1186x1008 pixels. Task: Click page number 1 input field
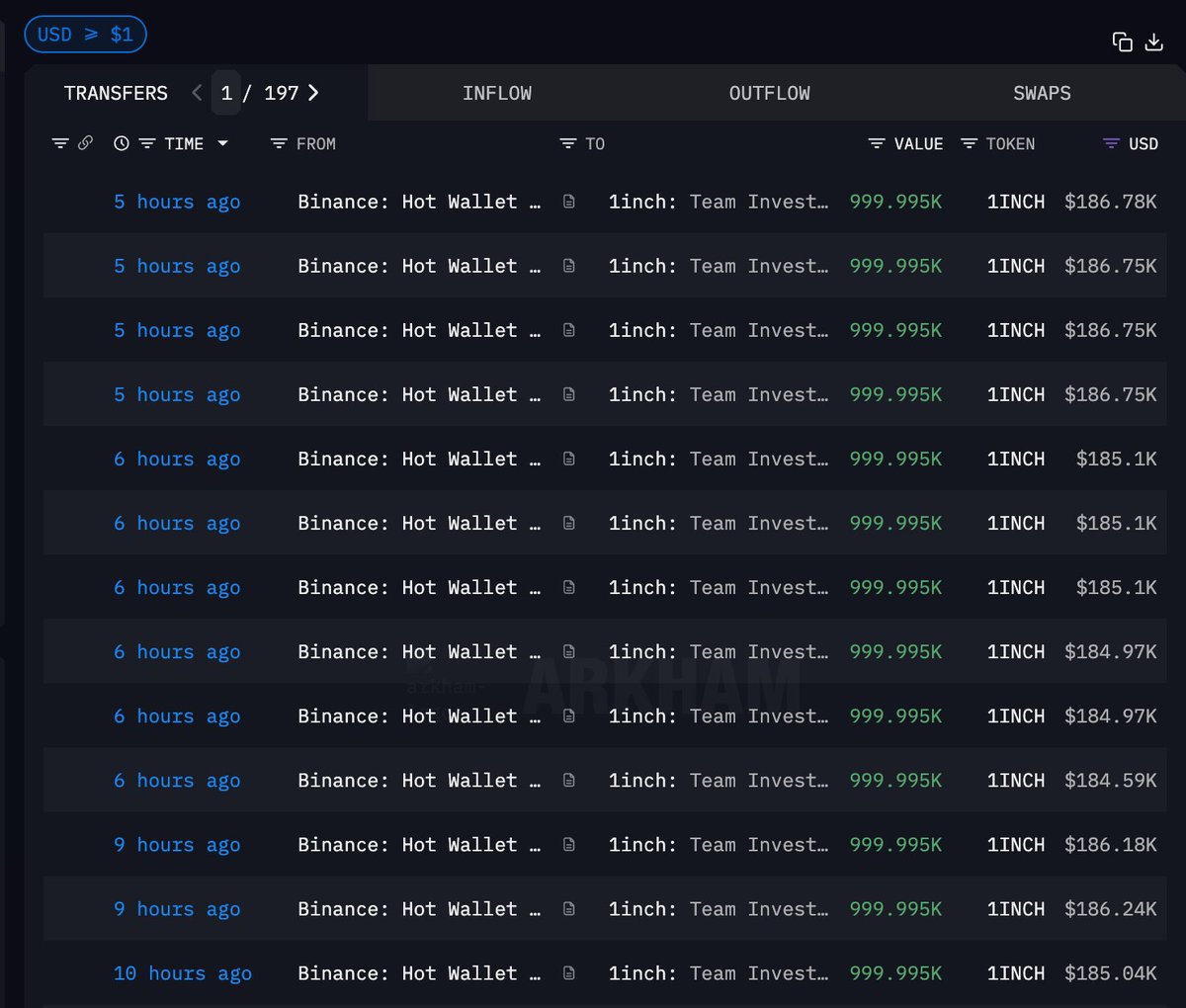tap(226, 93)
